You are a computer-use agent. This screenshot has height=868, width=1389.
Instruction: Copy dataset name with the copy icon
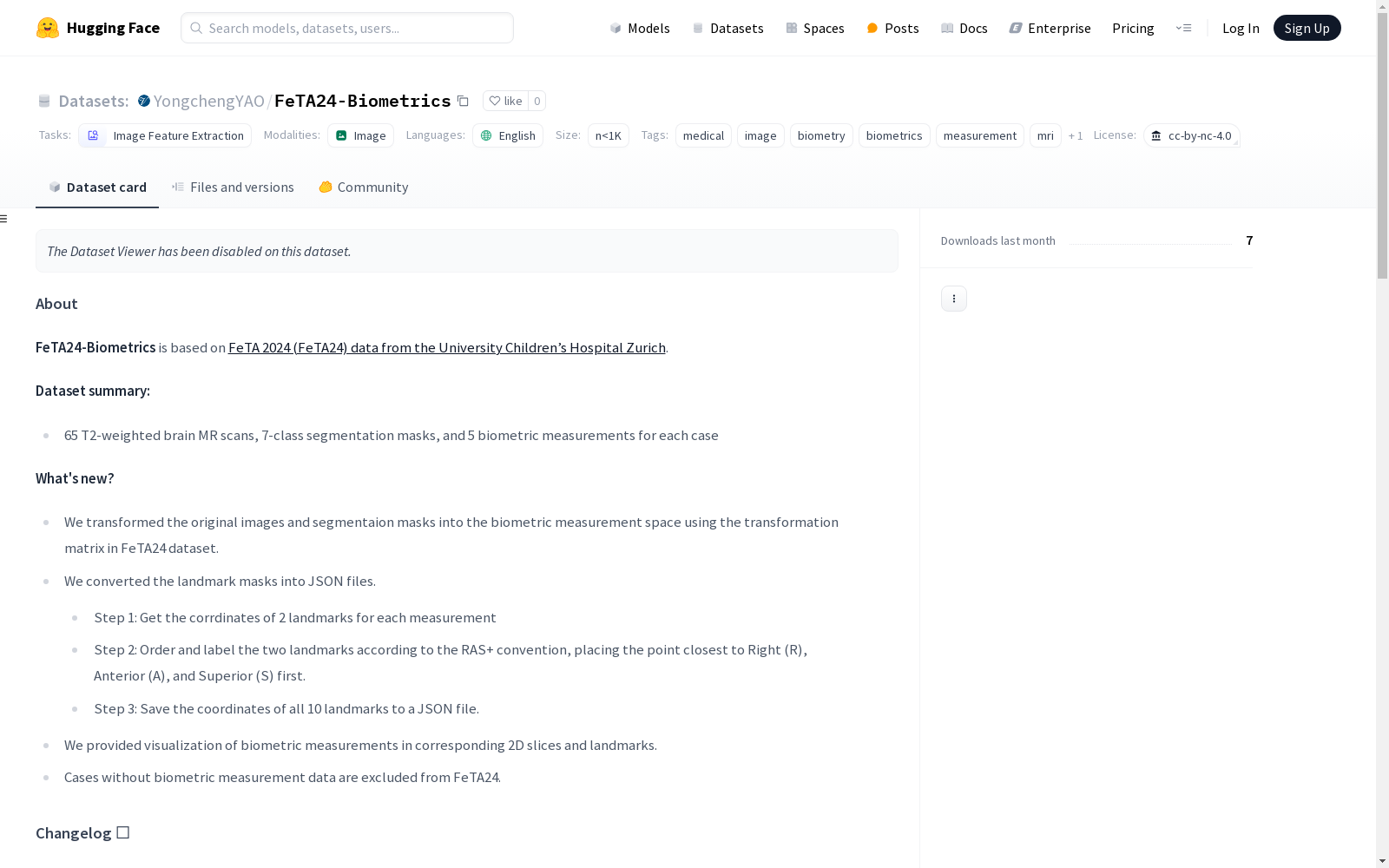[463, 101]
